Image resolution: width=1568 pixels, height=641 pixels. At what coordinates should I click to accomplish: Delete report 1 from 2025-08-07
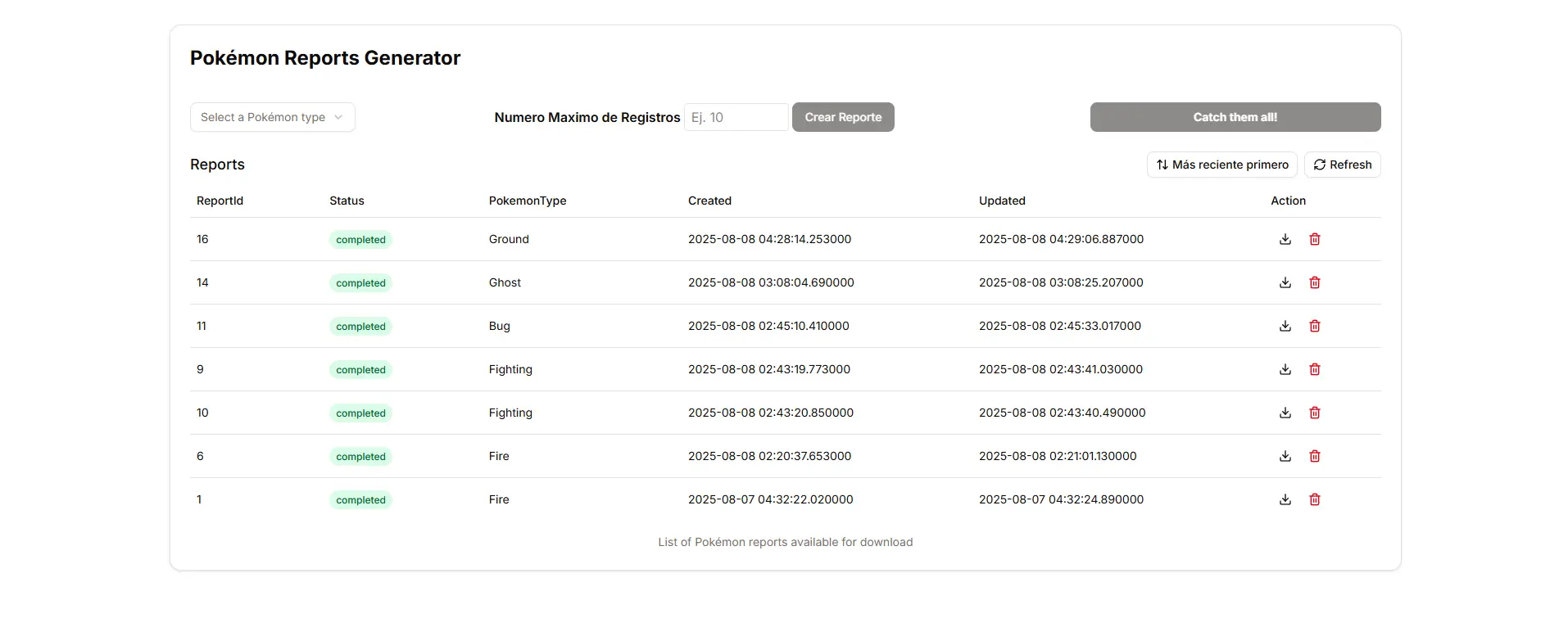[x=1314, y=499]
